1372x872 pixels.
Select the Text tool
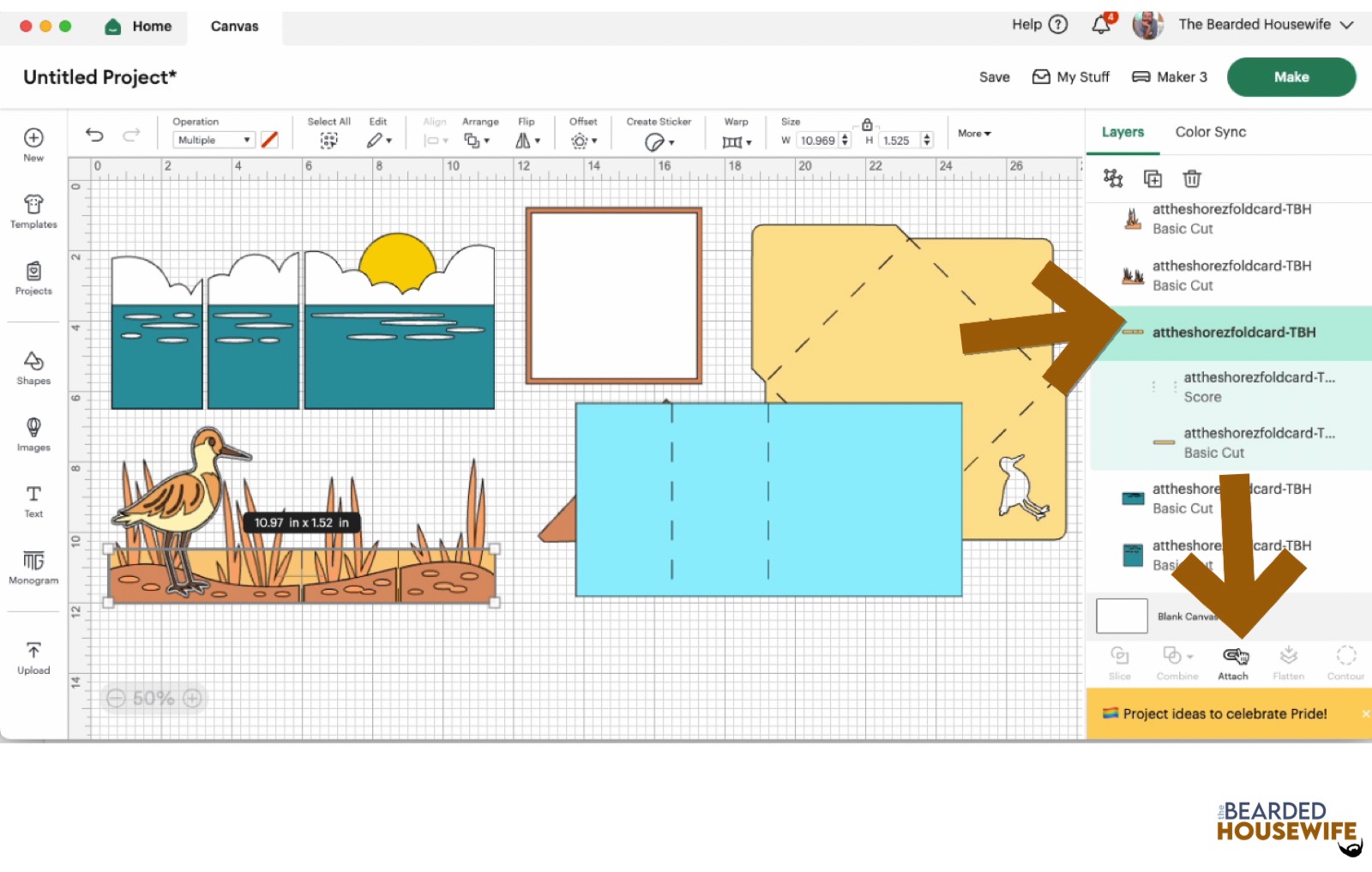pos(33,501)
